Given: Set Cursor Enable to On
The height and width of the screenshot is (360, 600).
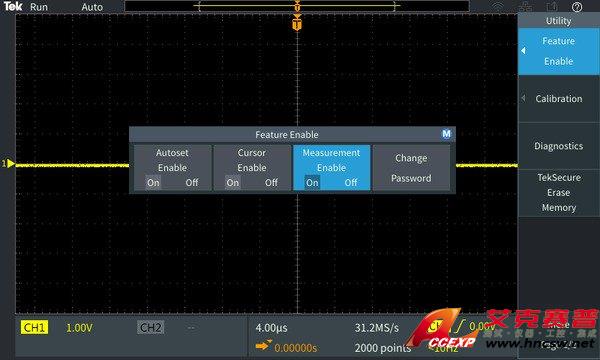Looking at the screenshot, I should click(233, 182).
